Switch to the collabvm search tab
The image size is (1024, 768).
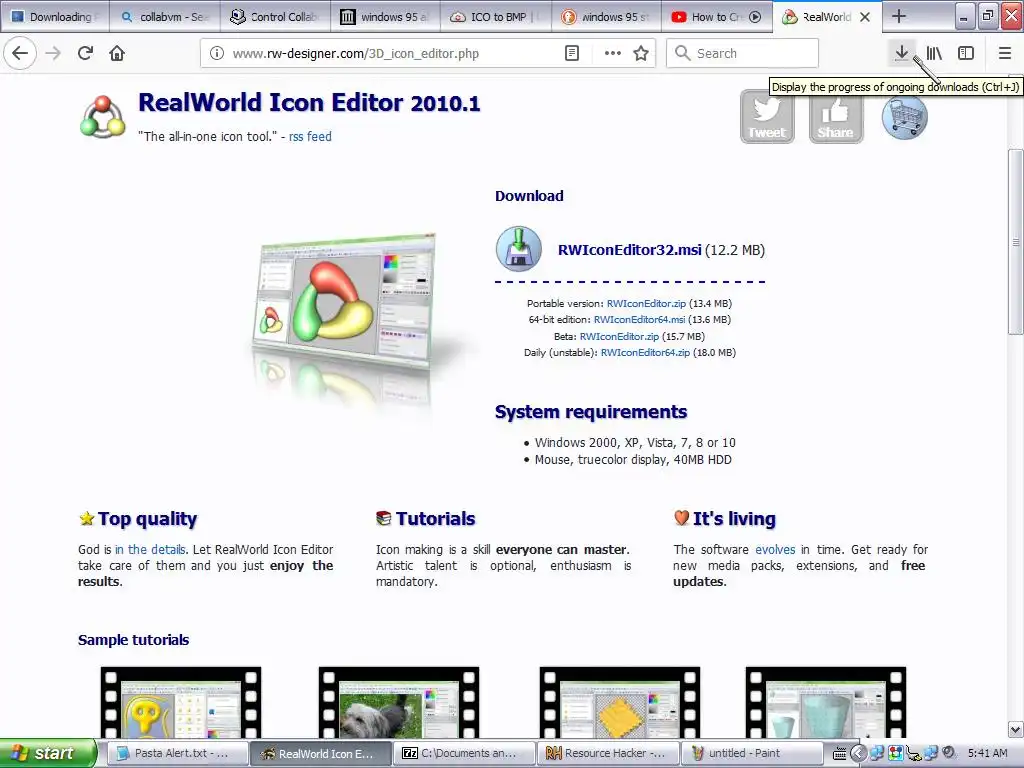(165, 17)
